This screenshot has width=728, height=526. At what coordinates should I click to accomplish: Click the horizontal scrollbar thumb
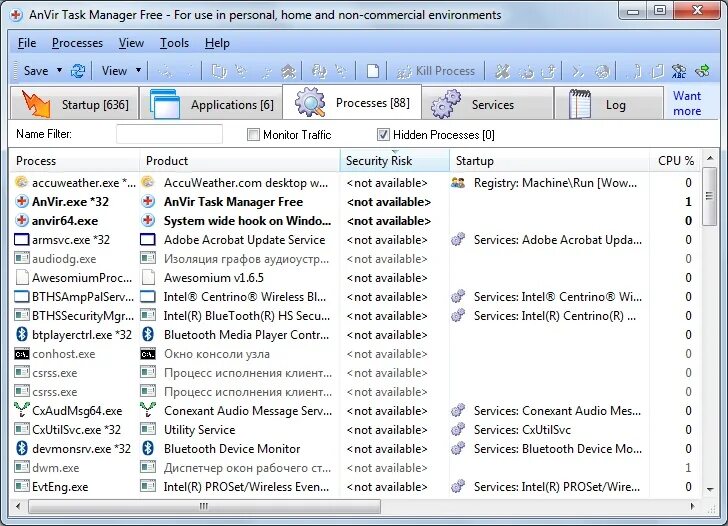click(204, 506)
